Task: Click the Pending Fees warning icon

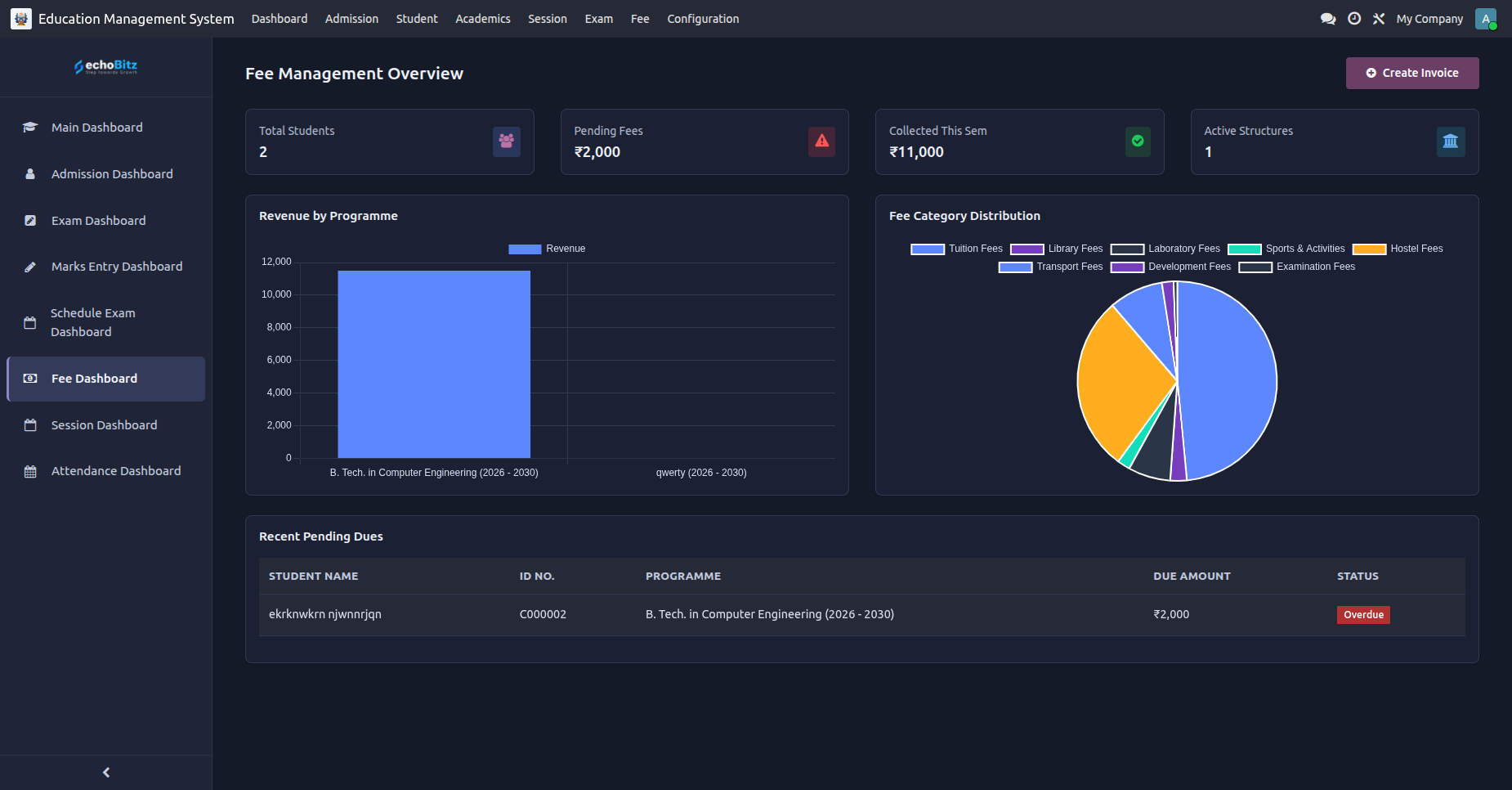Action: tap(821, 141)
